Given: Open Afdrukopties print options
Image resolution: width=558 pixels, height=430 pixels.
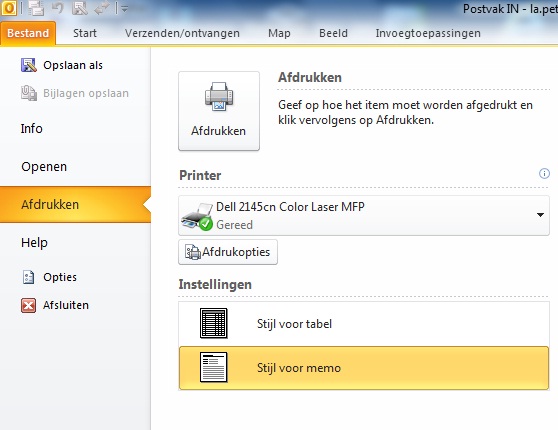Looking at the screenshot, I should tap(228, 252).
